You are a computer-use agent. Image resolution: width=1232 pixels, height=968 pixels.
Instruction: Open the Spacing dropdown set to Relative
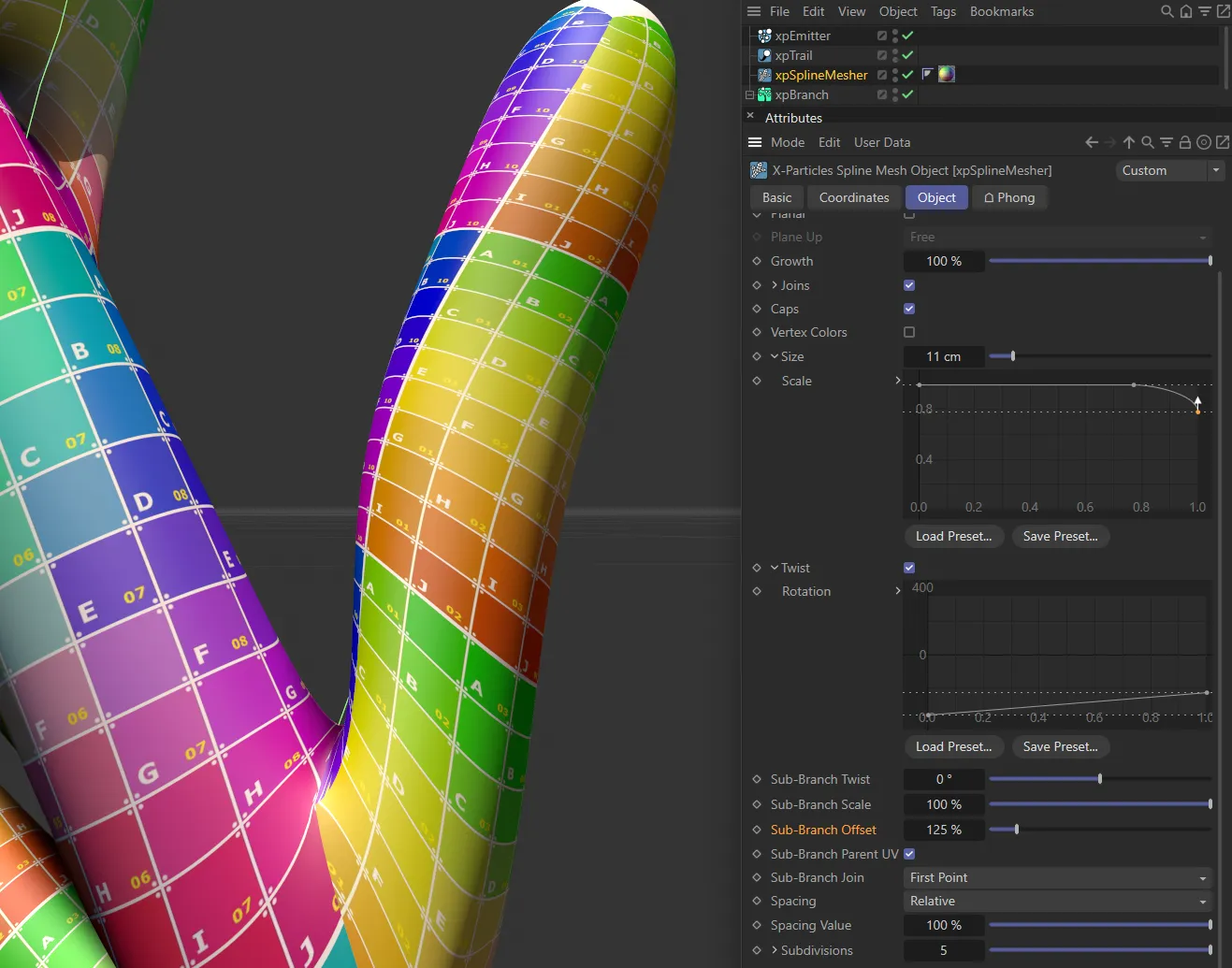click(x=1056, y=901)
